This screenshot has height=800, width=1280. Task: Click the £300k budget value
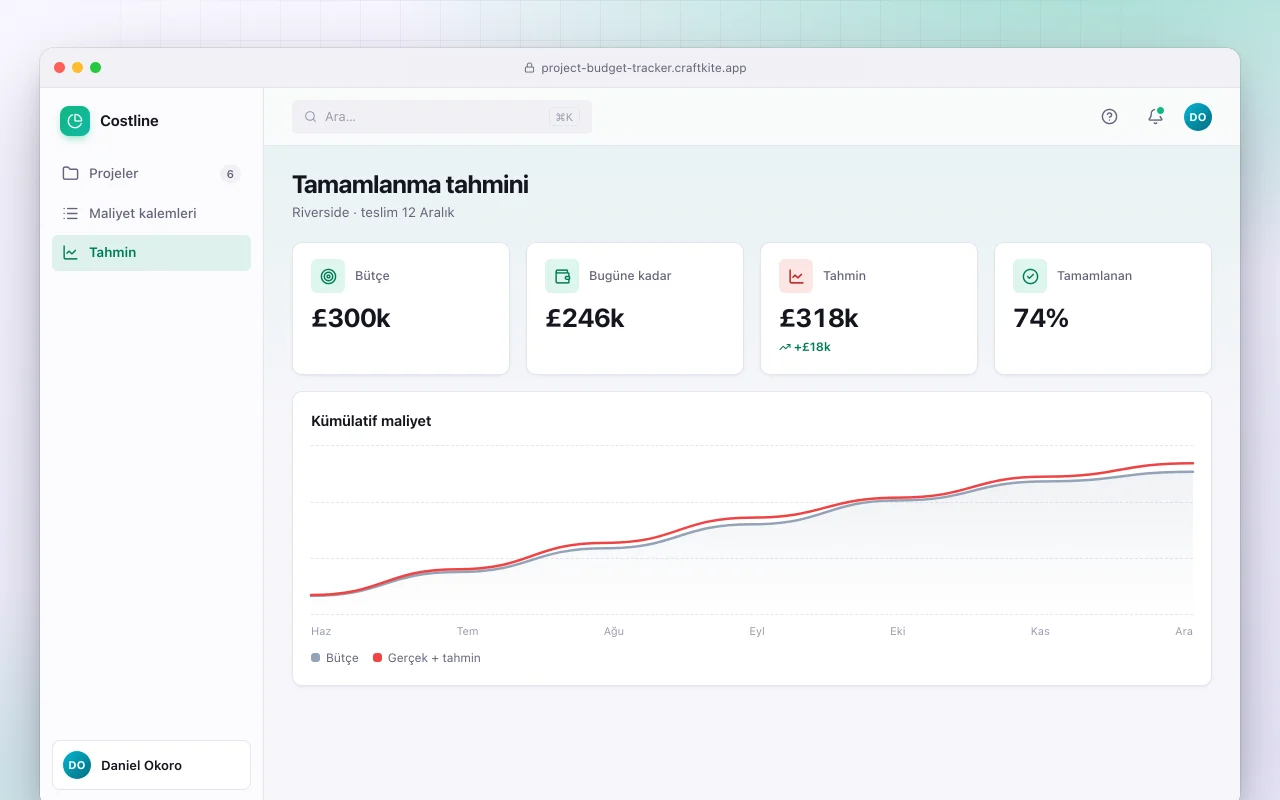[x=351, y=318]
